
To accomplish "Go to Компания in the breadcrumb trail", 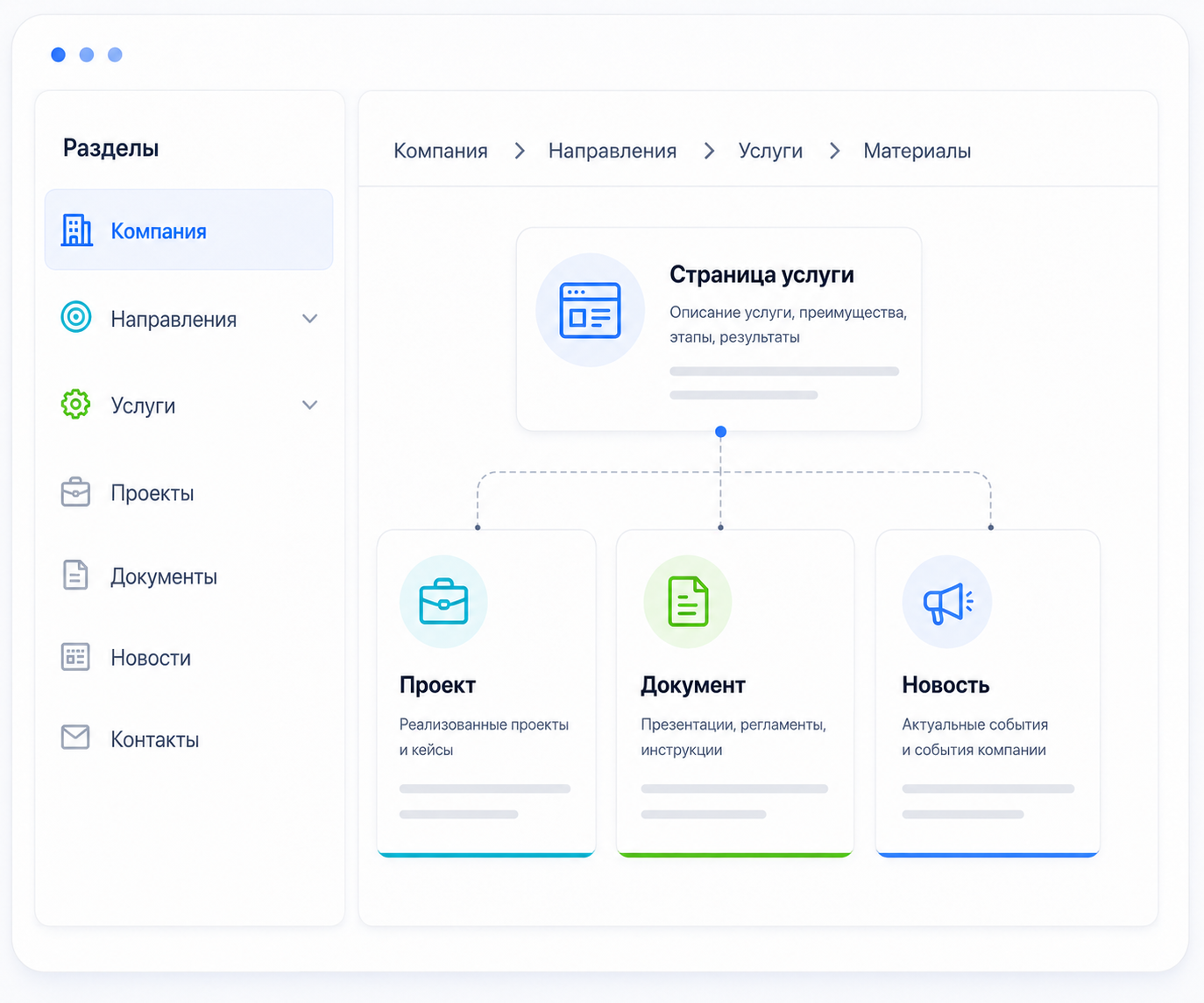I will click(441, 151).
